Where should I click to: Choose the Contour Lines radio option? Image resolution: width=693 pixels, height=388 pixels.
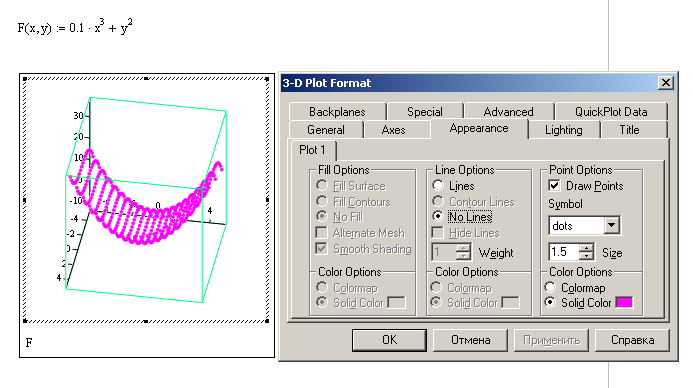pos(438,202)
